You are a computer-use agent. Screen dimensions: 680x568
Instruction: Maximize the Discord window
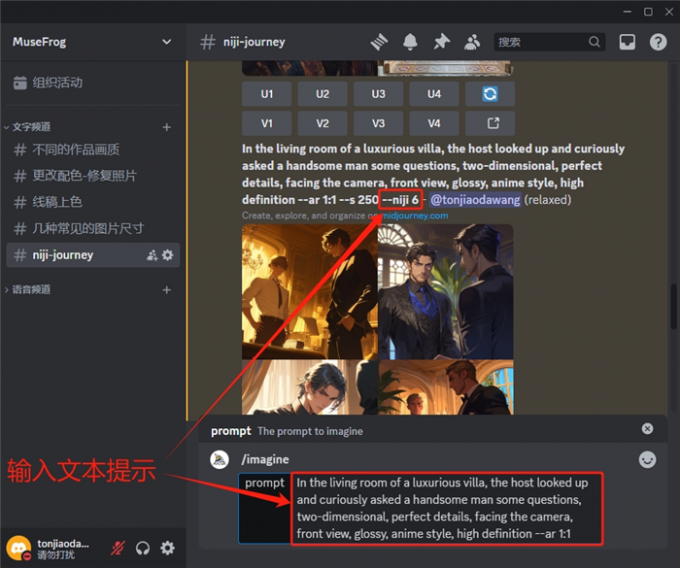click(648, 12)
